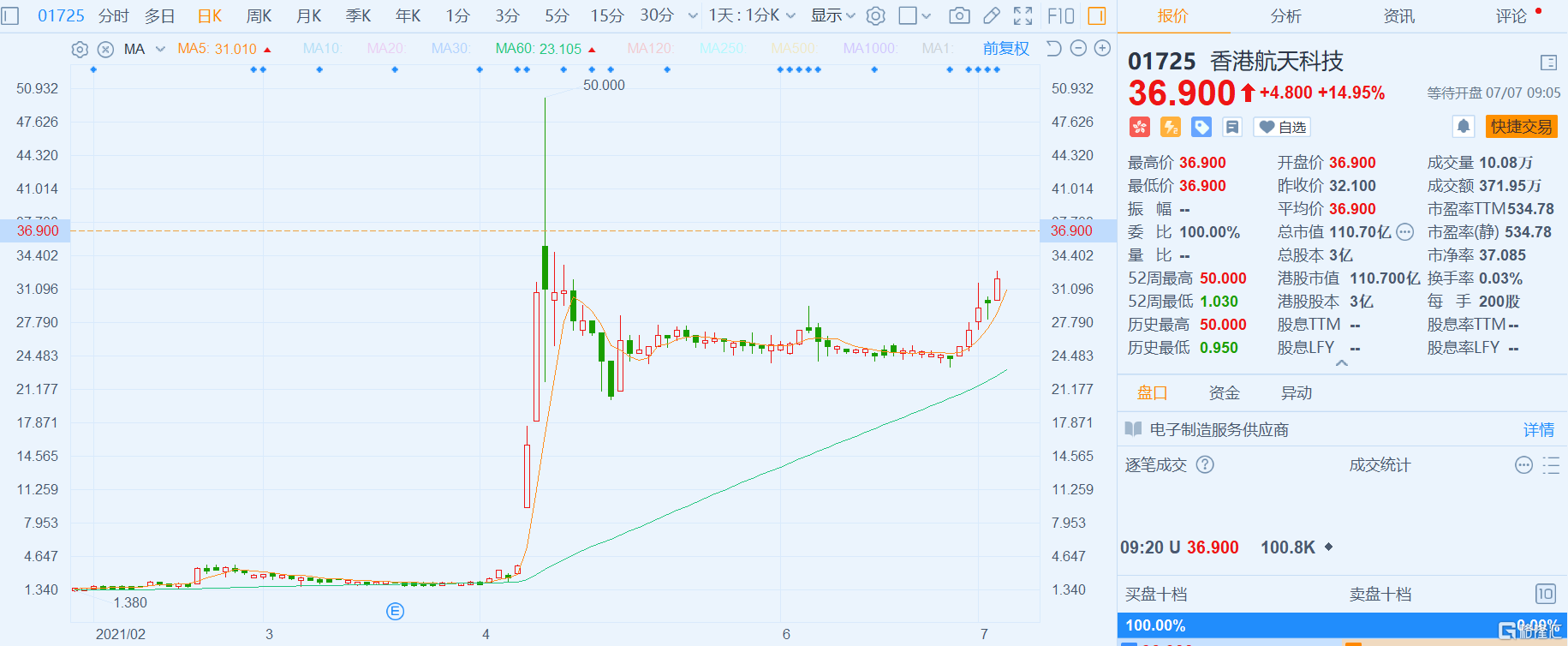Click the 快捷交易 quick trade button
Image resolution: width=1568 pixels, height=646 pixels.
1521,127
